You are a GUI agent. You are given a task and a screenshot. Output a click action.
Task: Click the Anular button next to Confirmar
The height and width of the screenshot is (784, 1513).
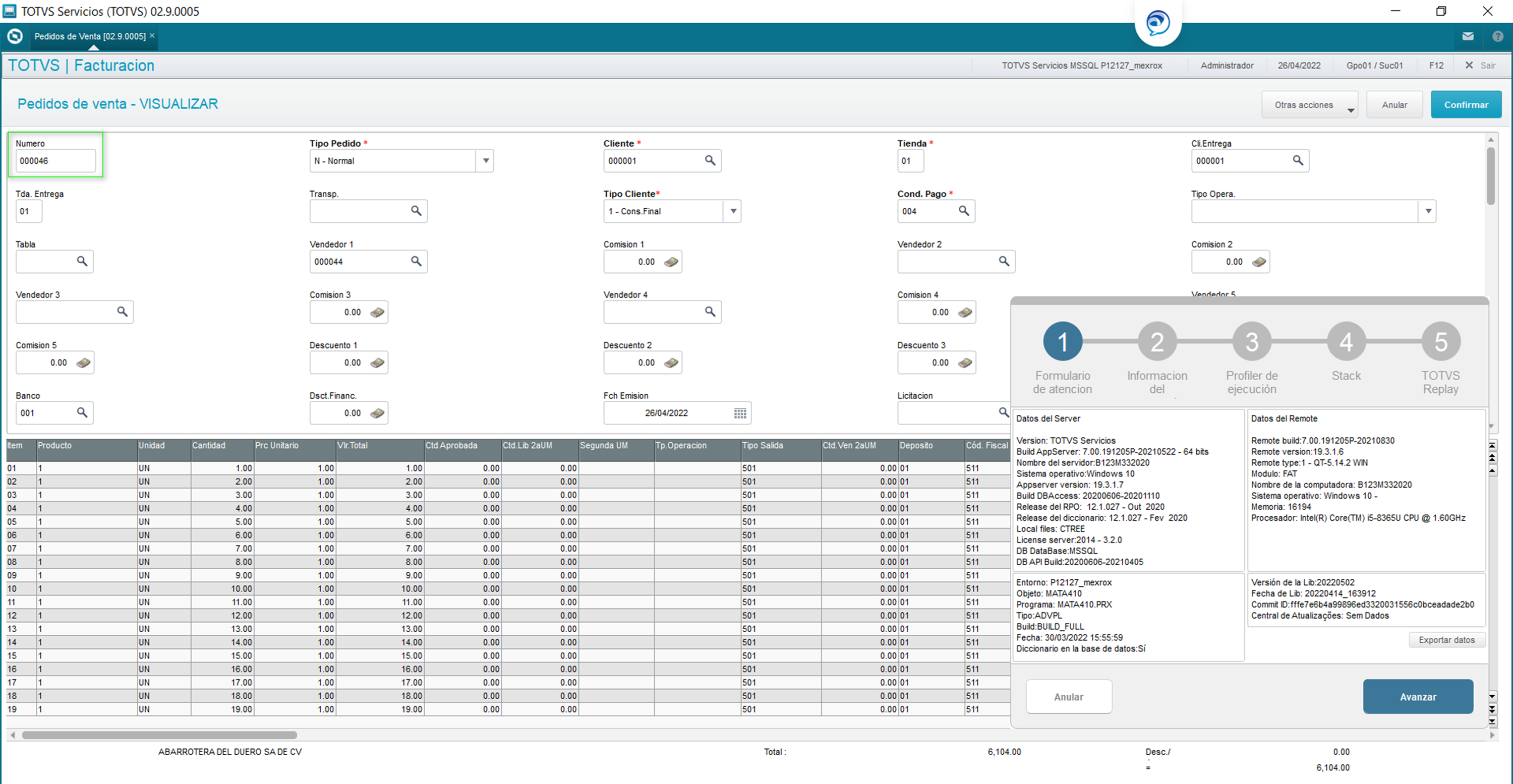coord(1394,105)
